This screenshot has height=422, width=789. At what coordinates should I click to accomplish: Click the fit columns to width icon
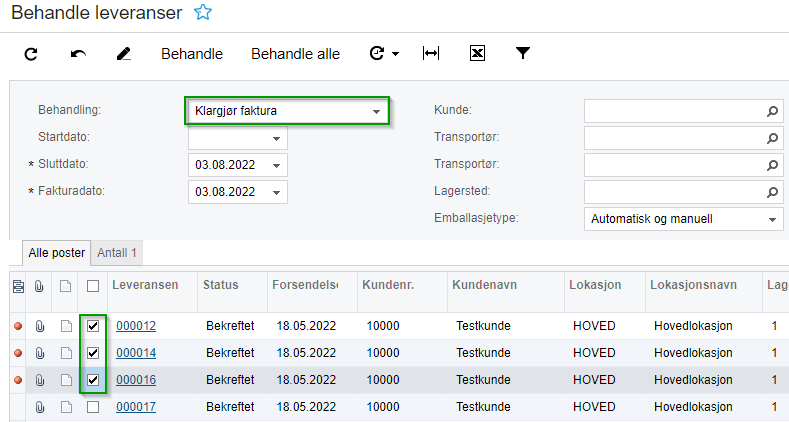(x=431, y=53)
